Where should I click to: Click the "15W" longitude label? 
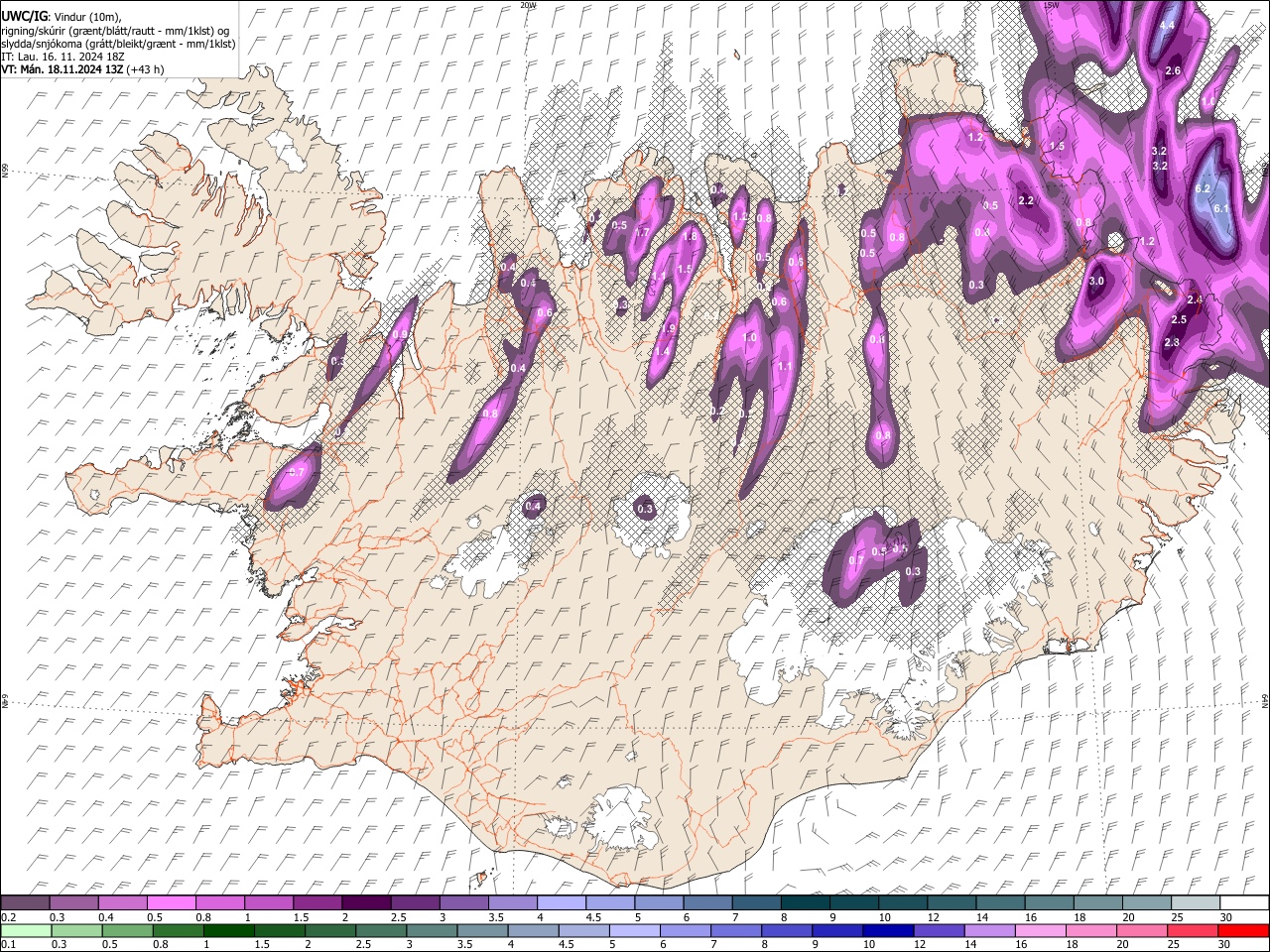(1053, 5)
